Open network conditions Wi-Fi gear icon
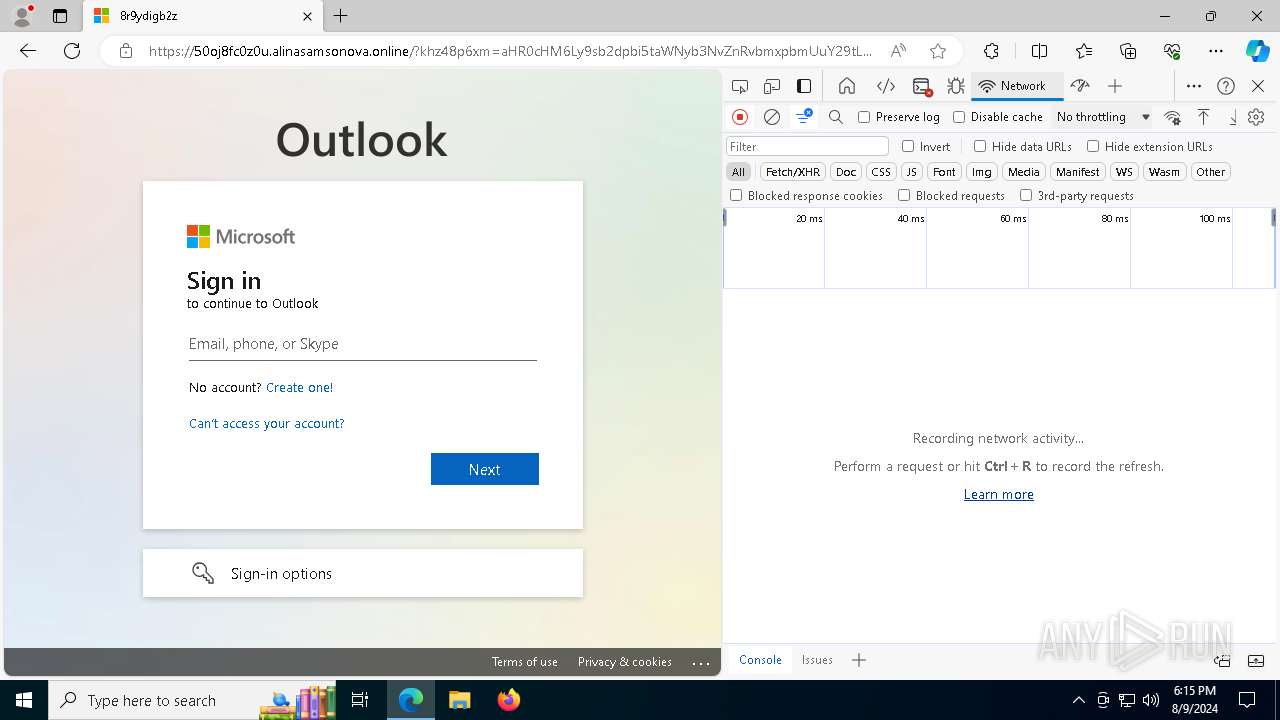Image resolution: width=1280 pixels, height=720 pixels. pyautogui.click(x=1173, y=117)
